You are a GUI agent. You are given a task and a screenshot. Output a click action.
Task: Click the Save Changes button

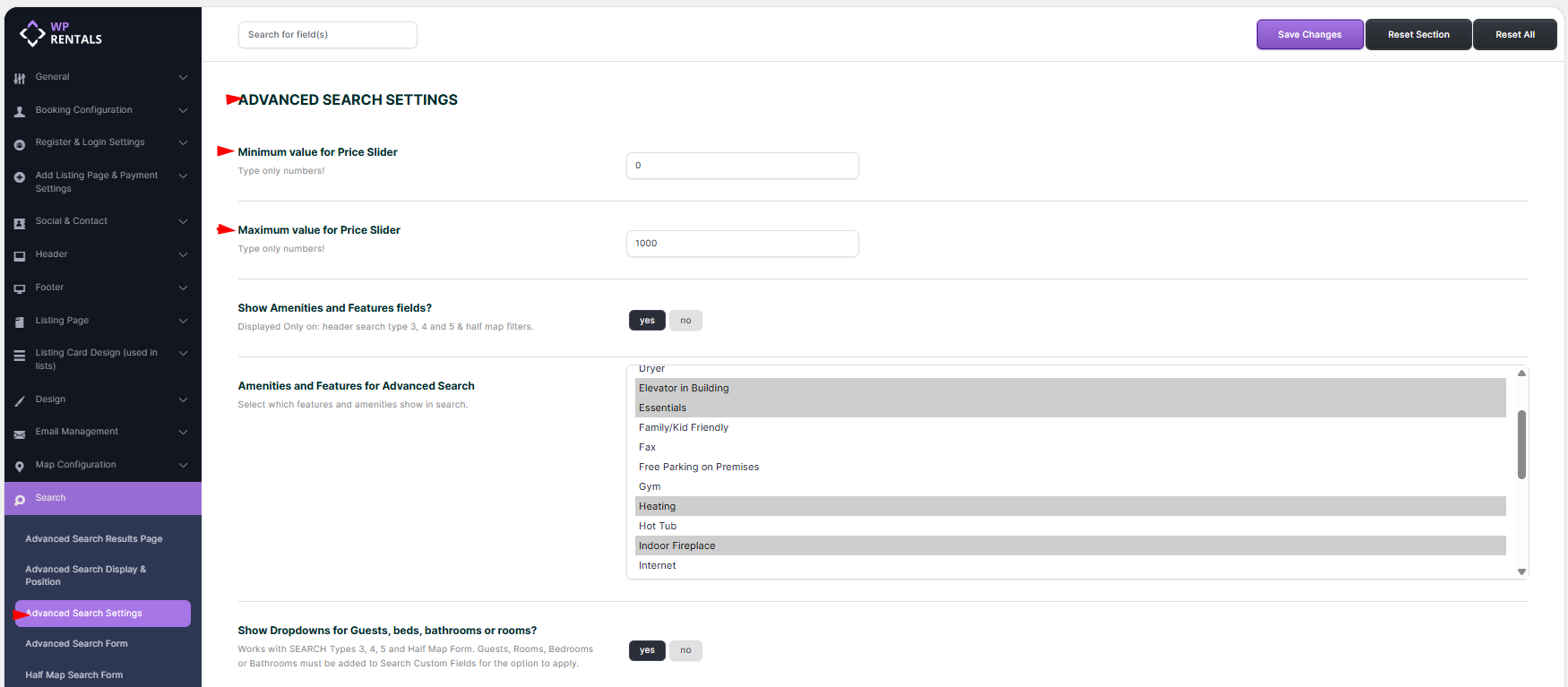(1309, 35)
